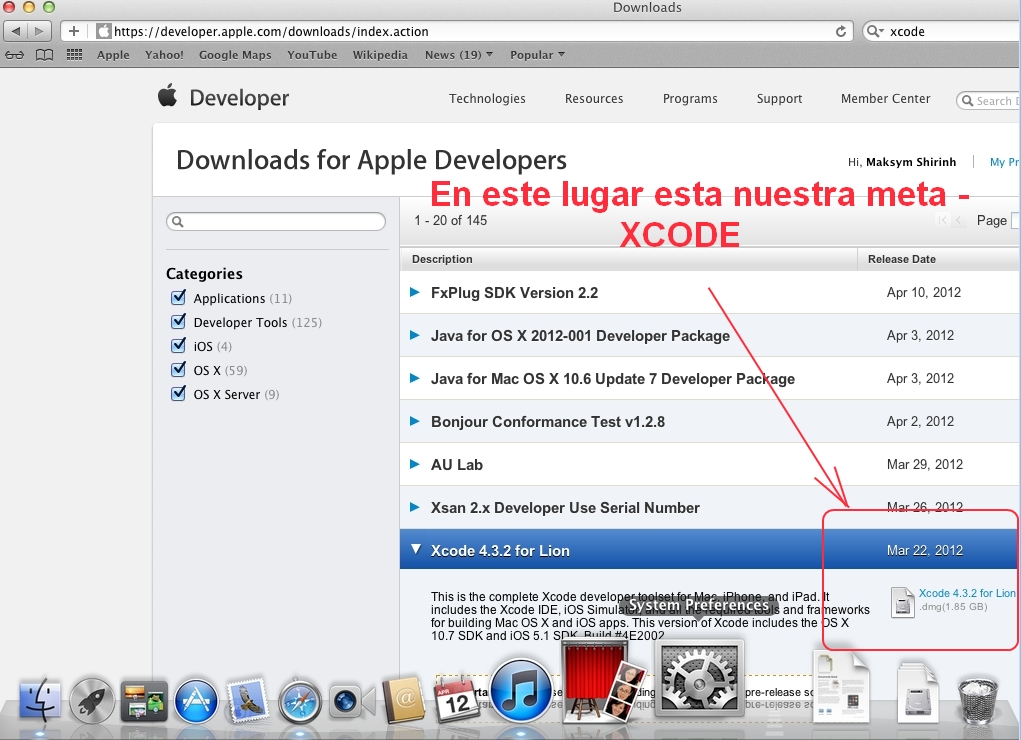
Task: Open Launchpad from the Dock
Action: click(x=93, y=700)
